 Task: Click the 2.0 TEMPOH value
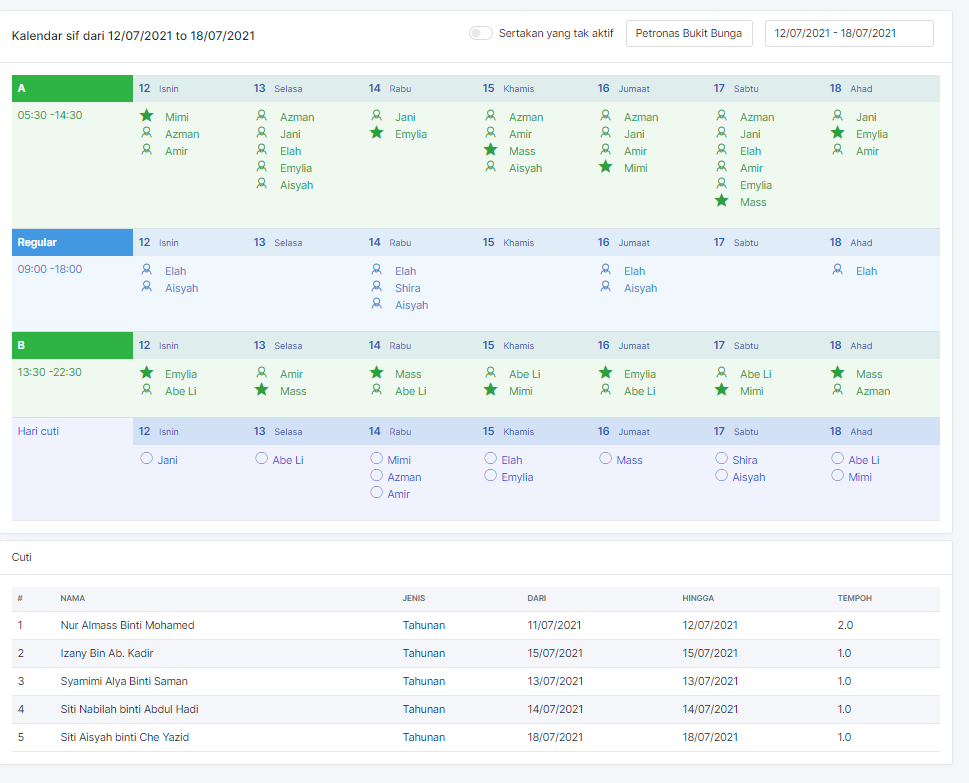(845, 625)
